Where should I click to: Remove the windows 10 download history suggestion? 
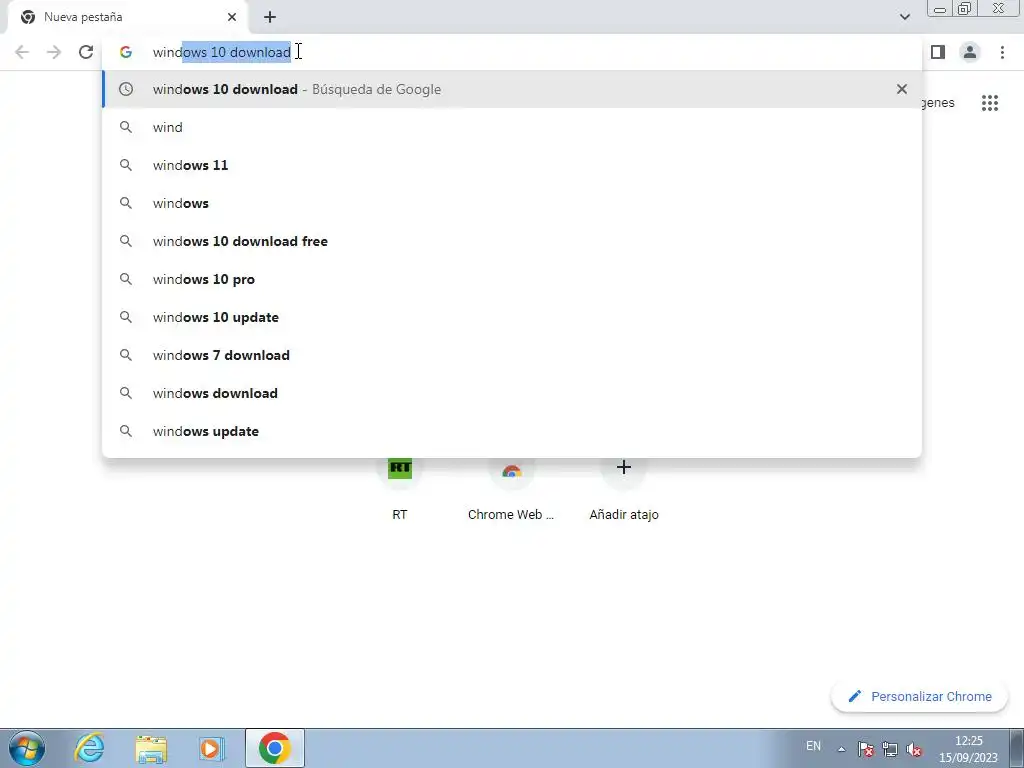click(x=902, y=89)
